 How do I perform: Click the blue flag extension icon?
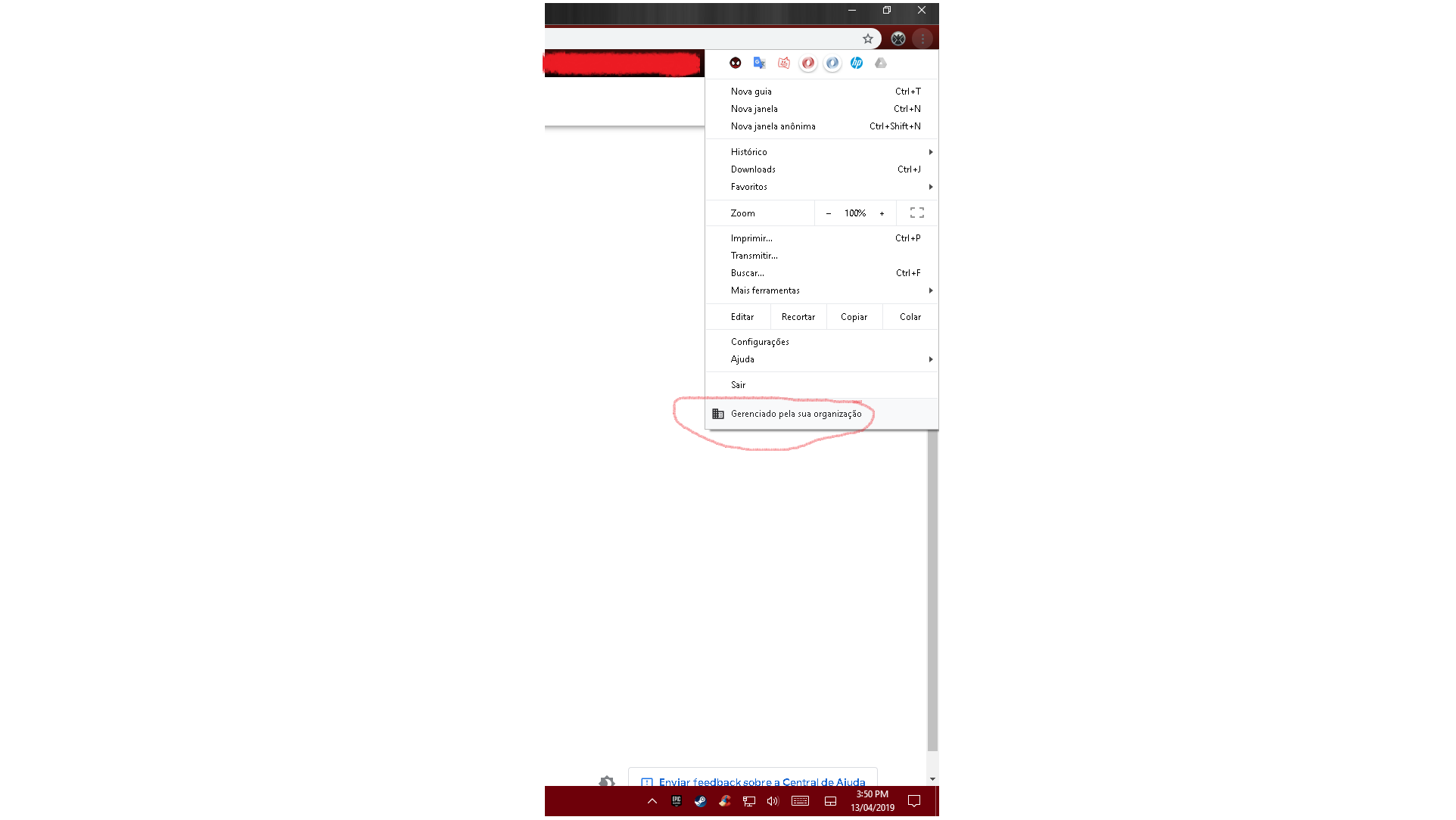(x=759, y=63)
